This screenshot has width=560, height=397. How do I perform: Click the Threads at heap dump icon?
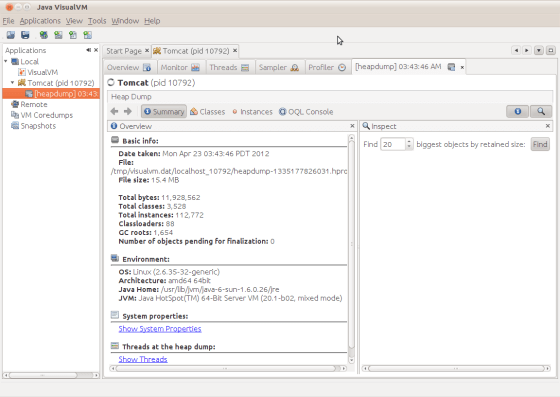coord(115,346)
